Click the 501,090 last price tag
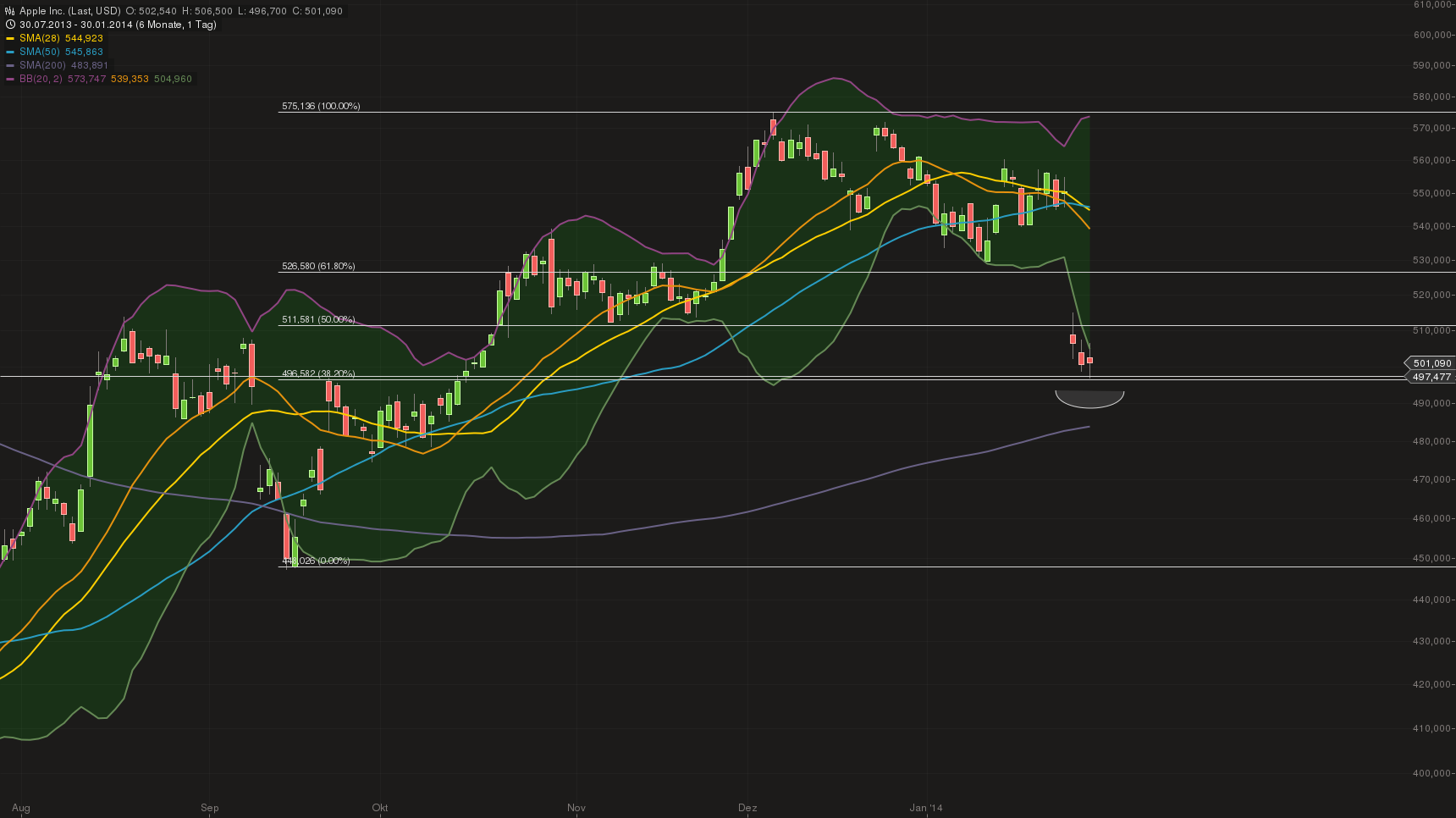This screenshot has width=1456, height=818. tap(1433, 362)
